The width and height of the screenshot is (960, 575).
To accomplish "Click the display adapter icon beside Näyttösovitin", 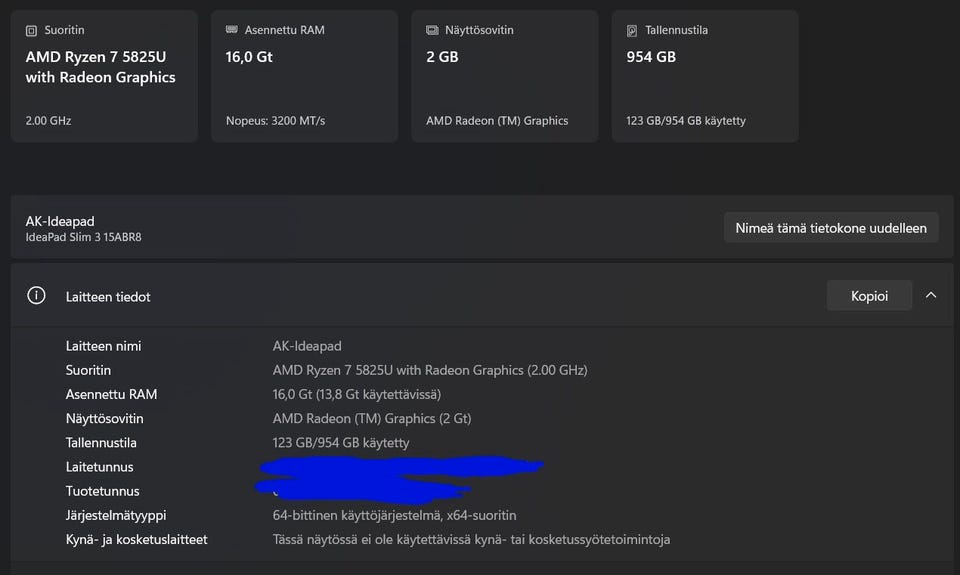I will (x=432, y=30).
